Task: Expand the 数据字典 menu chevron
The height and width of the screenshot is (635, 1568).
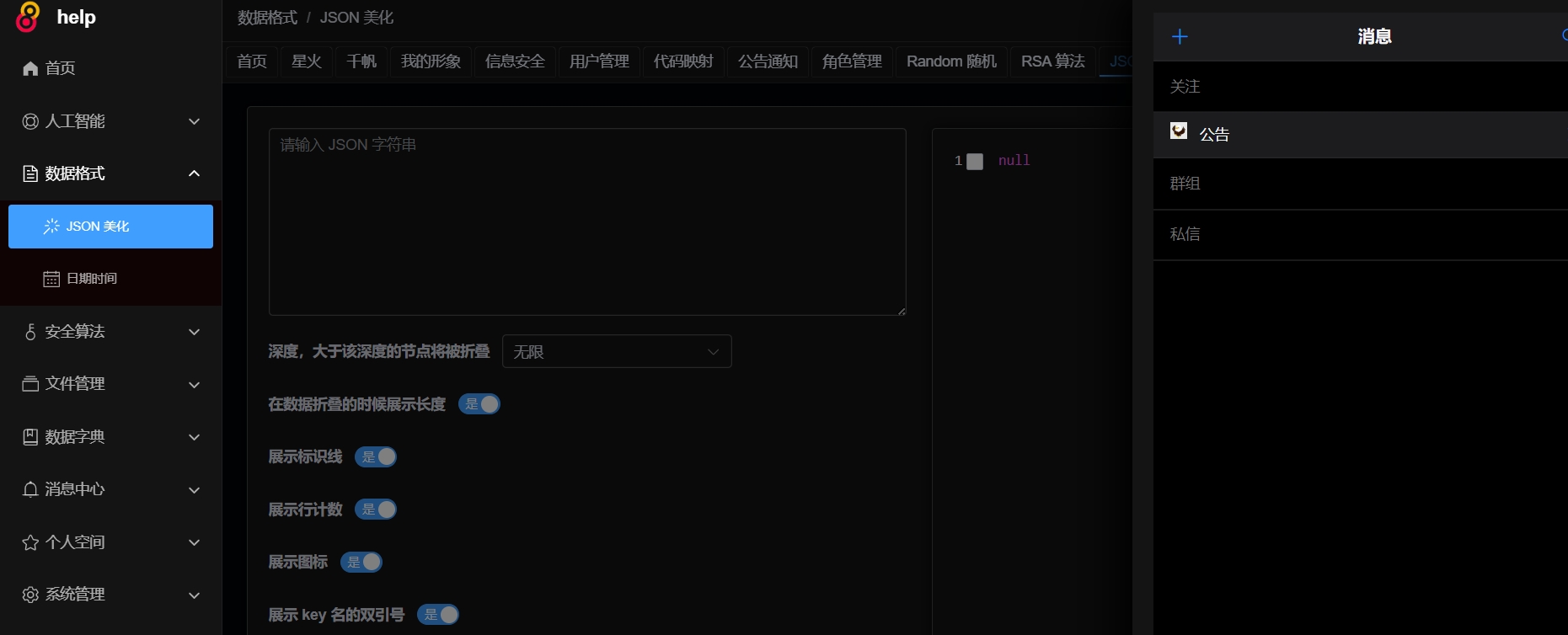Action: click(x=195, y=437)
